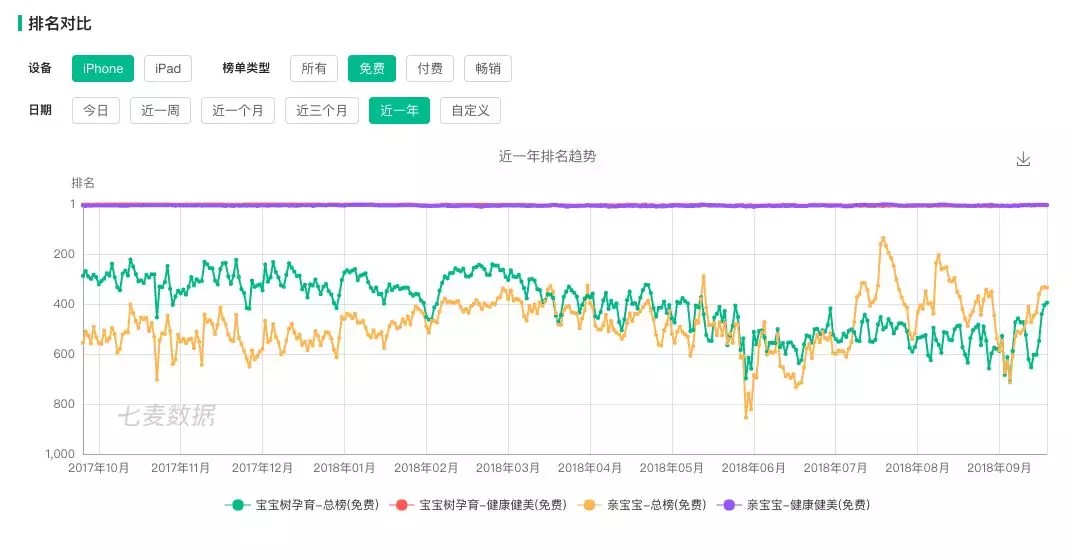
Task: Toggle the purple 亲宝宝-健康健美(免费) legend marker
Action: pos(729,505)
